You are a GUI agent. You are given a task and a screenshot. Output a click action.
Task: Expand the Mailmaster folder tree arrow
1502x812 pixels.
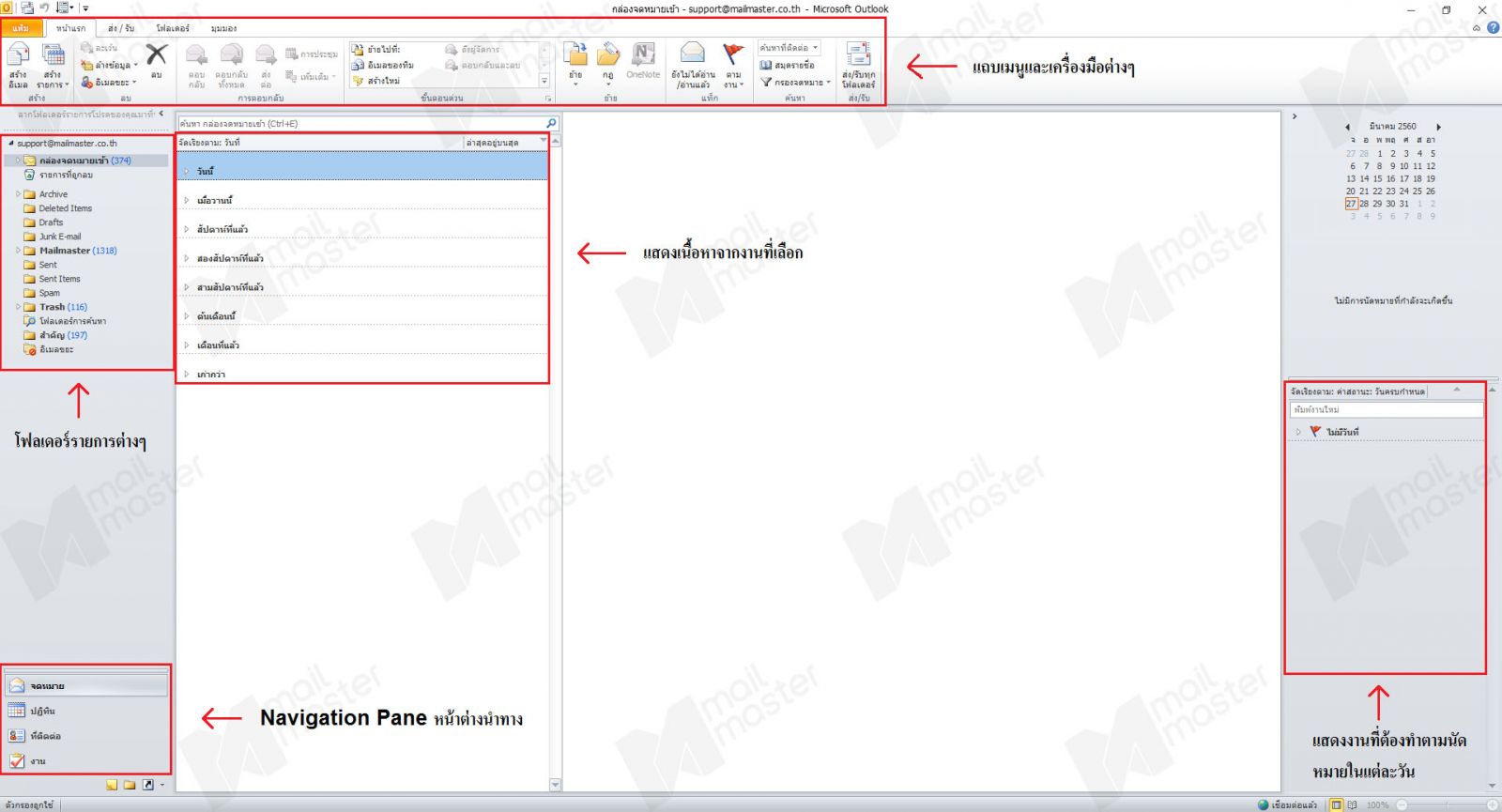pyautogui.click(x=18, y=251)
